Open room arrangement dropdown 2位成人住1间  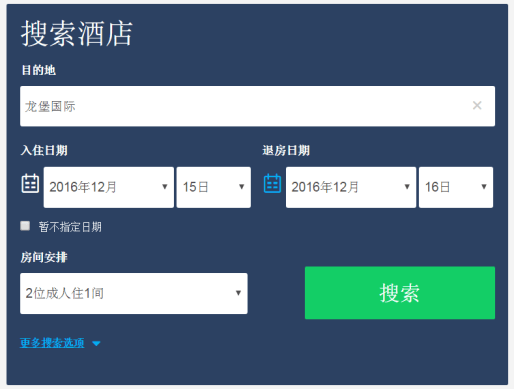134,293
